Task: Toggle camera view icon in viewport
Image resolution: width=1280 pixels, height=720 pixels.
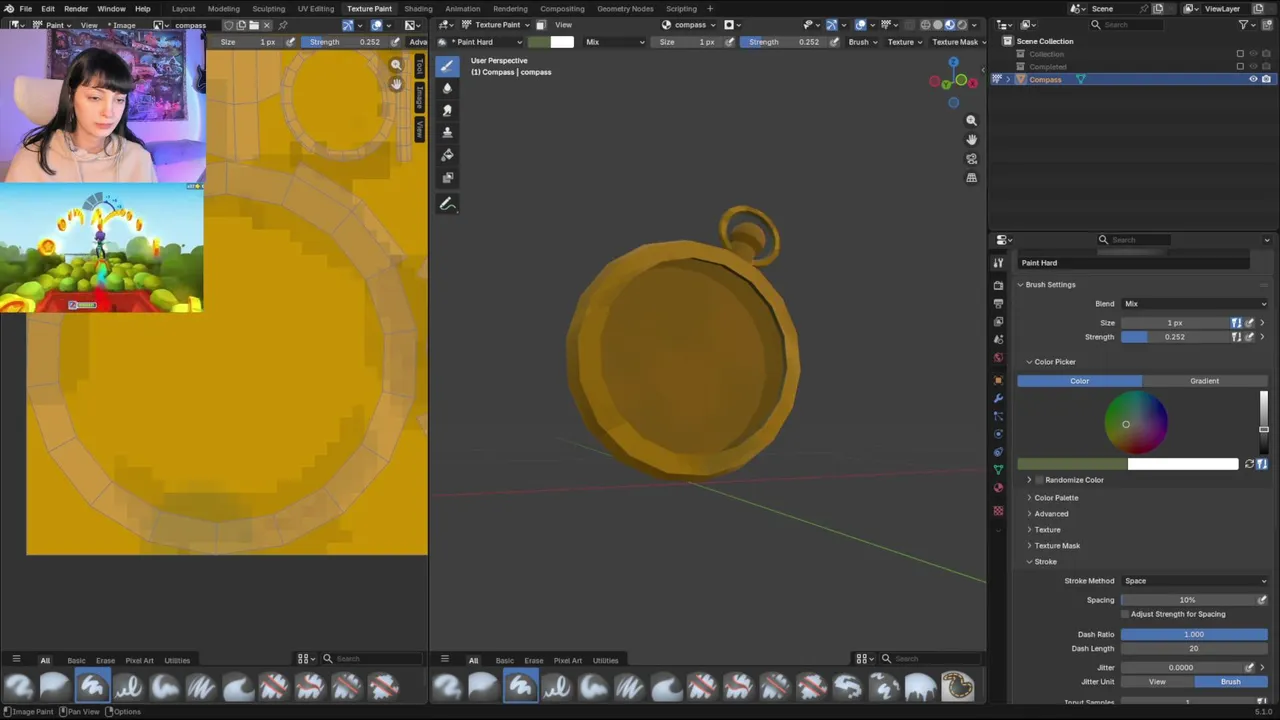Action: point(971,158)
